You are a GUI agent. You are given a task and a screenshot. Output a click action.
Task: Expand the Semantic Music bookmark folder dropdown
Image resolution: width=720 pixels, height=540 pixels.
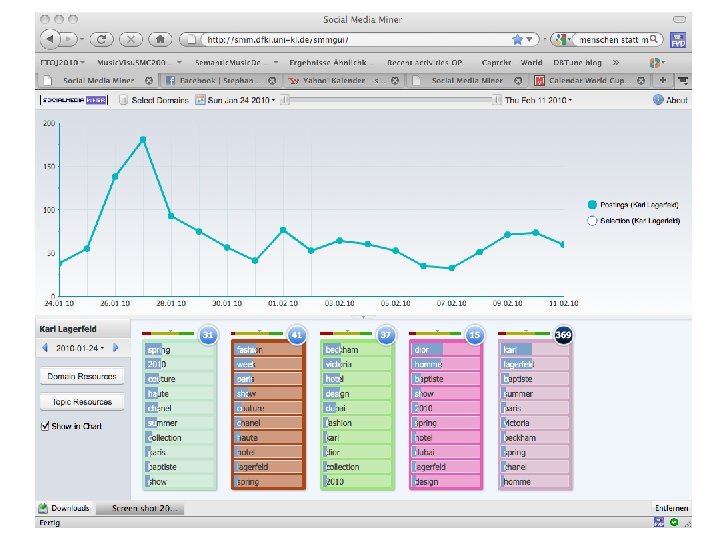point(276,62)
